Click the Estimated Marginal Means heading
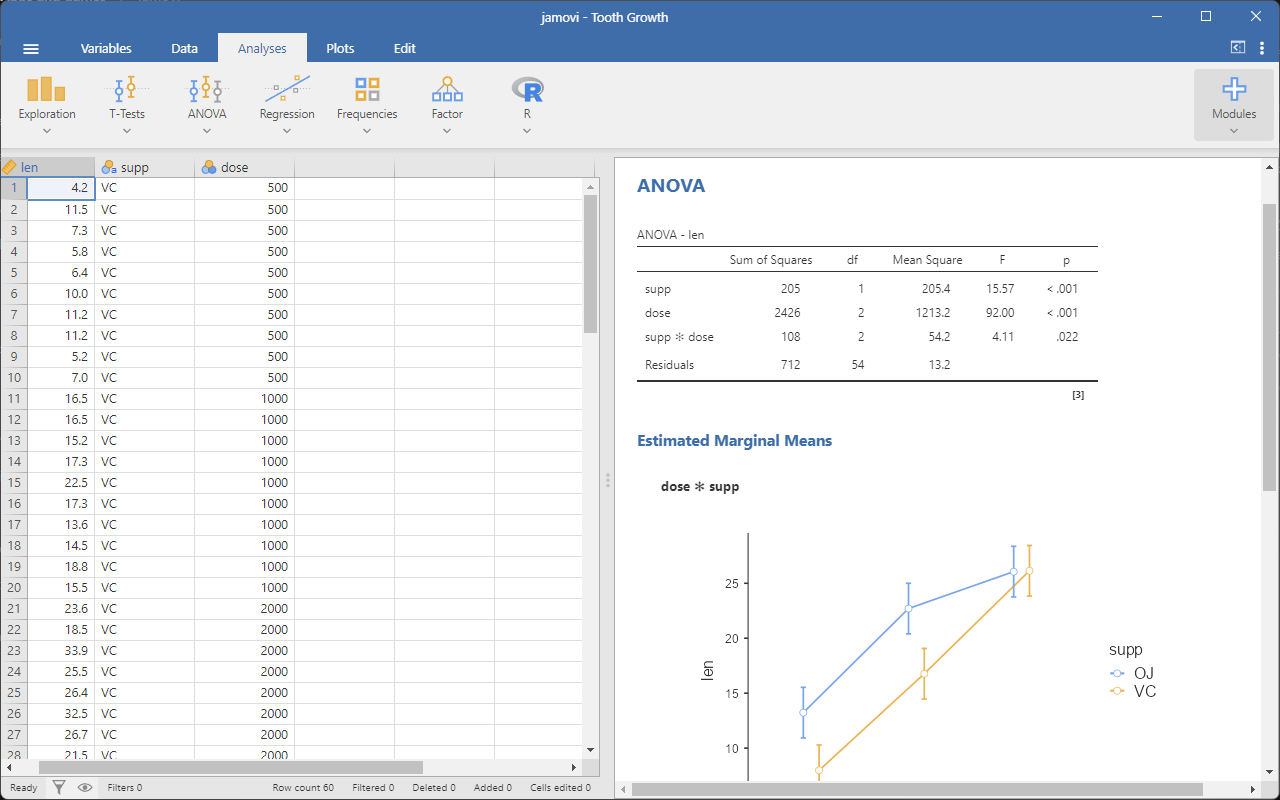1280x800 pixels. click(735, 441)
